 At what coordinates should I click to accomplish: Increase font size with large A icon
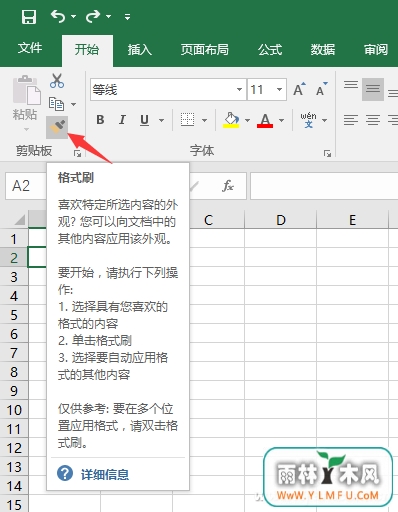point(299,89)
